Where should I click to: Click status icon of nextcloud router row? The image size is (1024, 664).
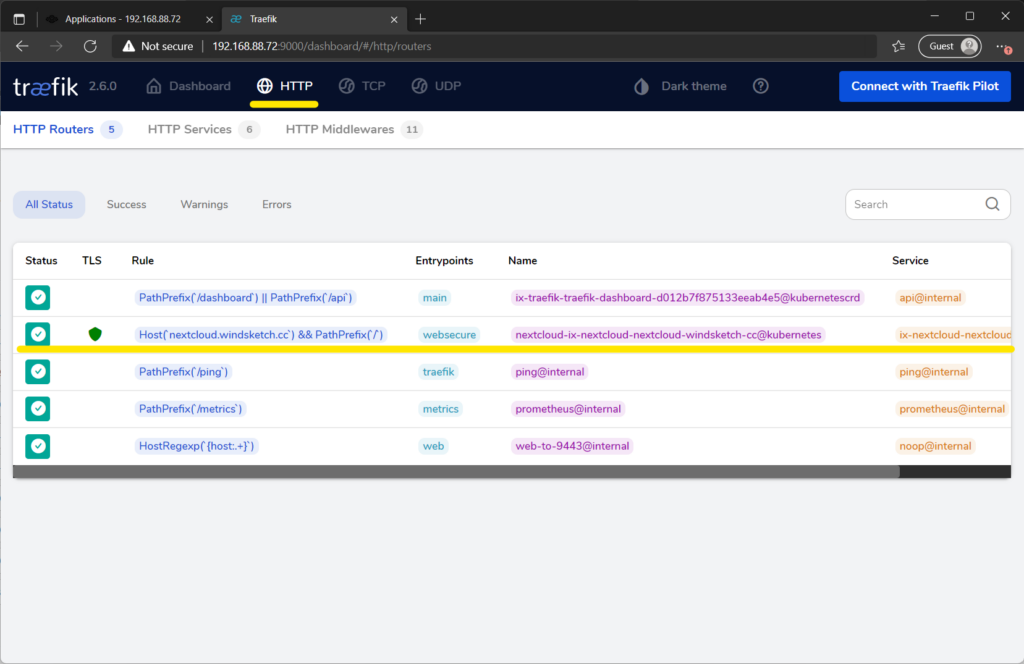coord(38,334)
